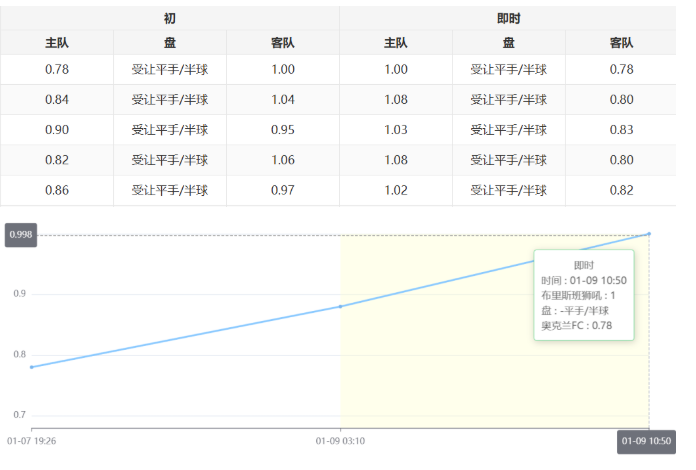The image size is (696, 470).
Task: Click 盘 column header under 初
Action: 170,43
